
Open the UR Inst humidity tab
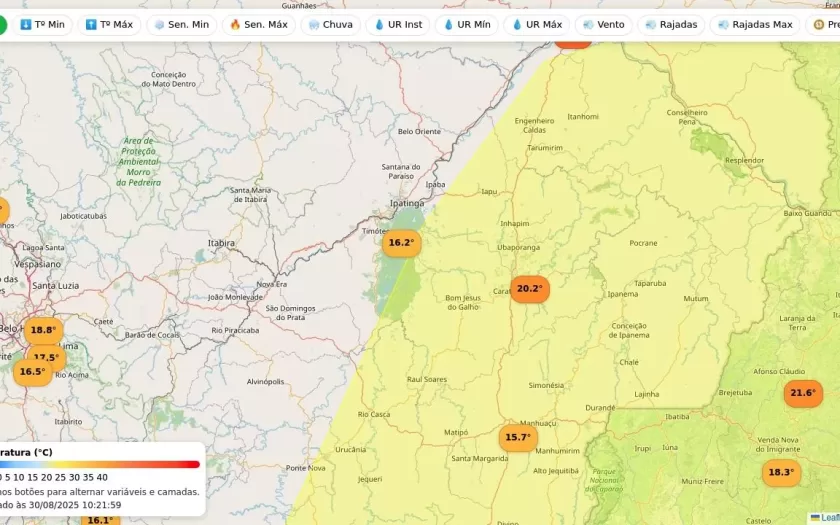click(397, 24)
